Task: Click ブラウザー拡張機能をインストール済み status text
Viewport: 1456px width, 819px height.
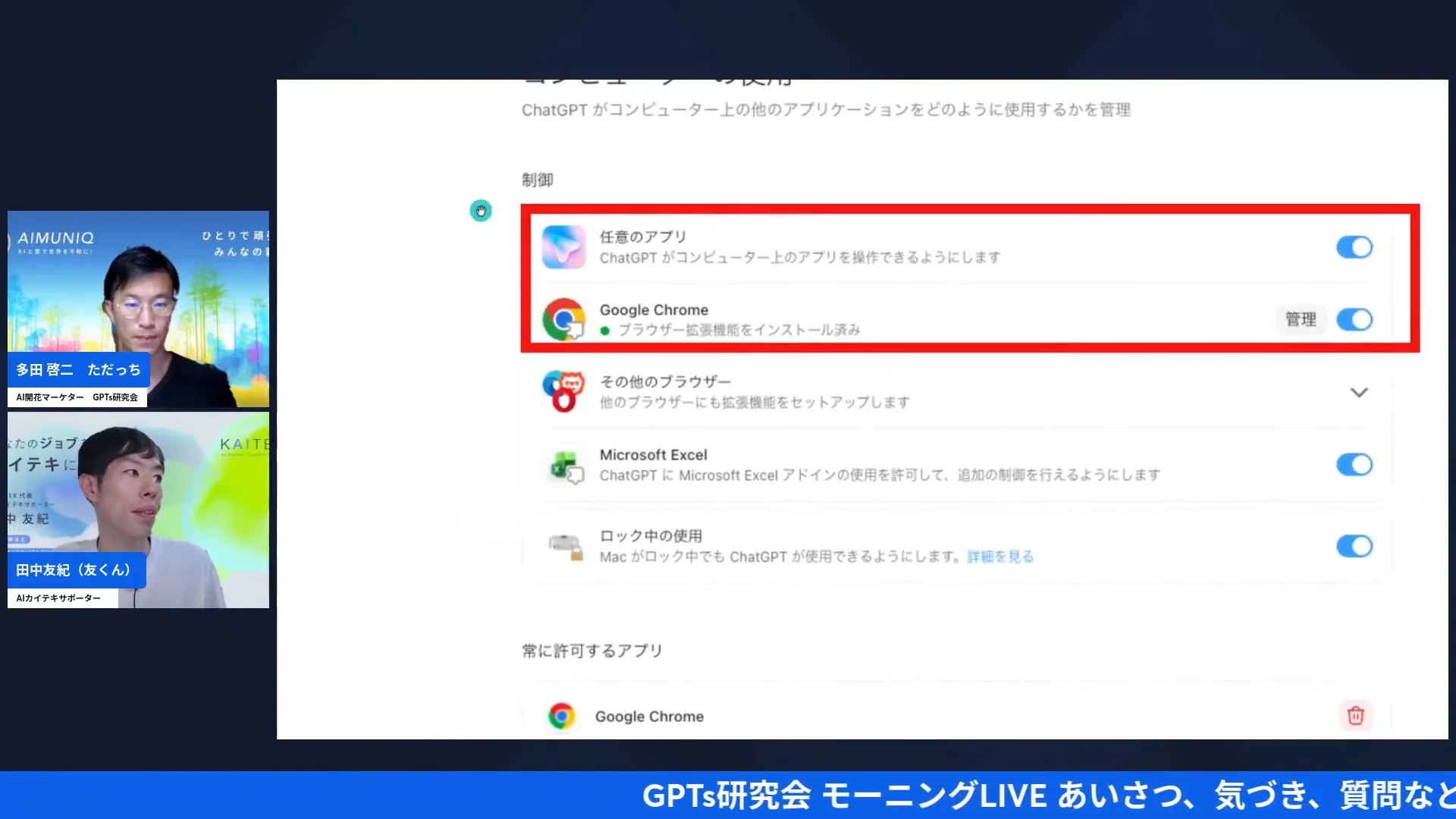Action: click(x=739, y=330)
